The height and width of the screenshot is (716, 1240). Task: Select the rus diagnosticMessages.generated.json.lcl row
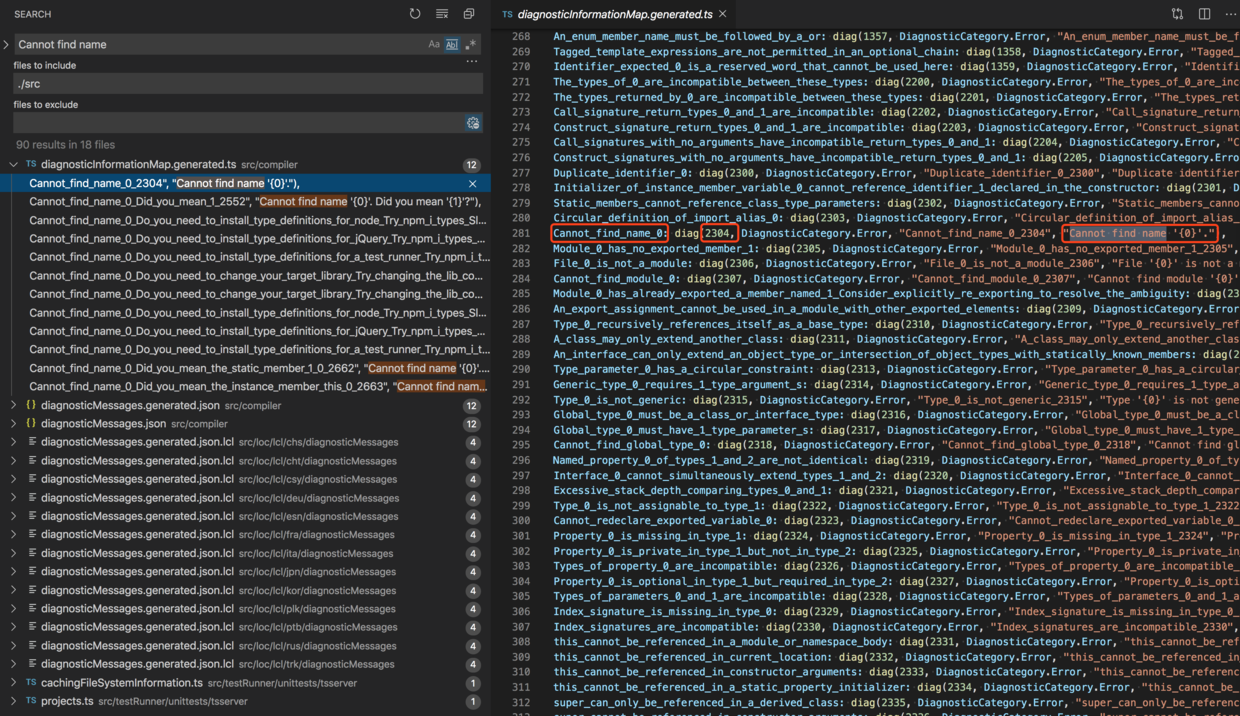point(245,646)
